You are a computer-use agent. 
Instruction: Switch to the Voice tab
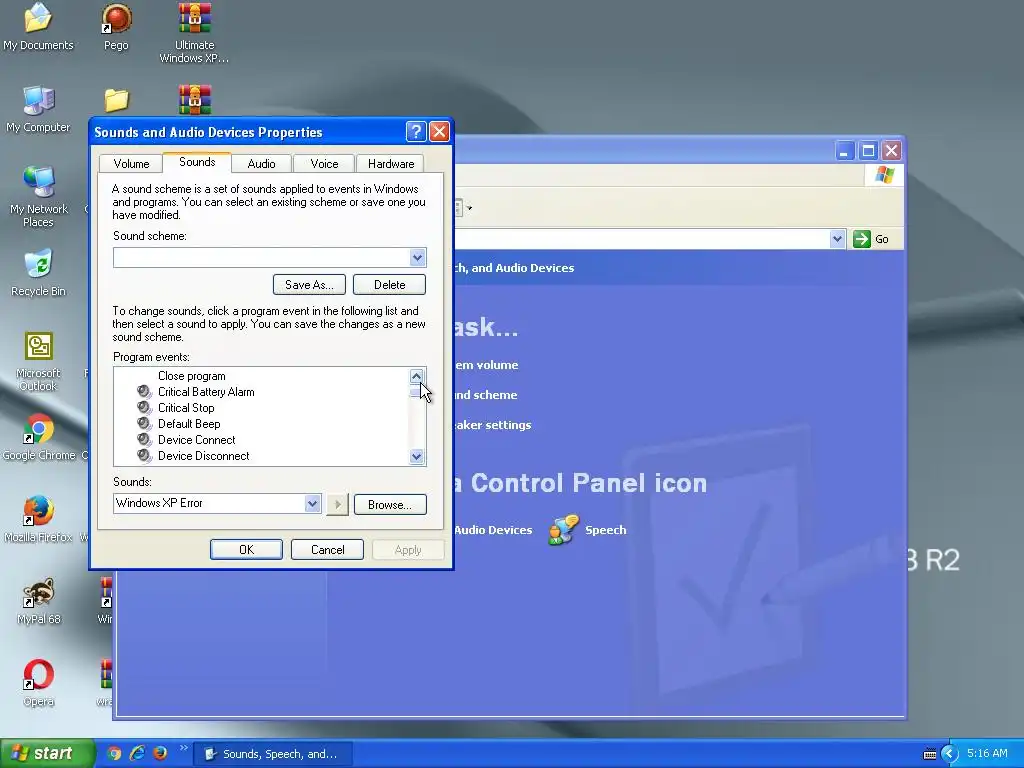(x=324, y=164)
